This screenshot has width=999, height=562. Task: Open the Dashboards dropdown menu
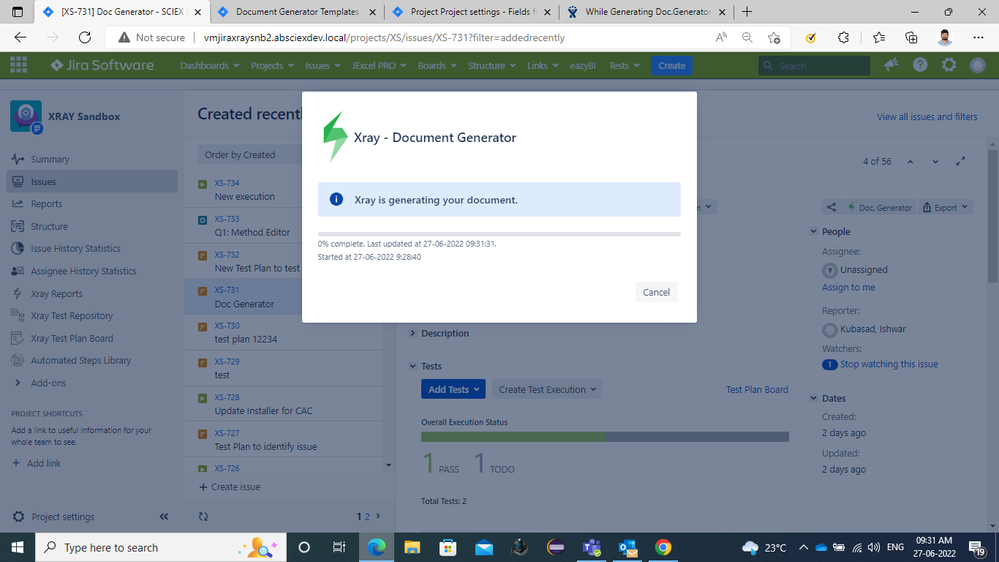[x=210, y=66]
